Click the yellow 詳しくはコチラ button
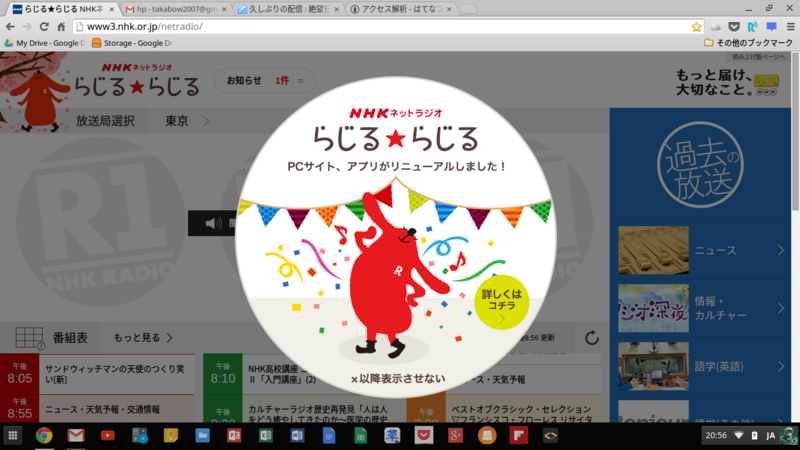The image size is (800, 450). (x=502, y=302)
